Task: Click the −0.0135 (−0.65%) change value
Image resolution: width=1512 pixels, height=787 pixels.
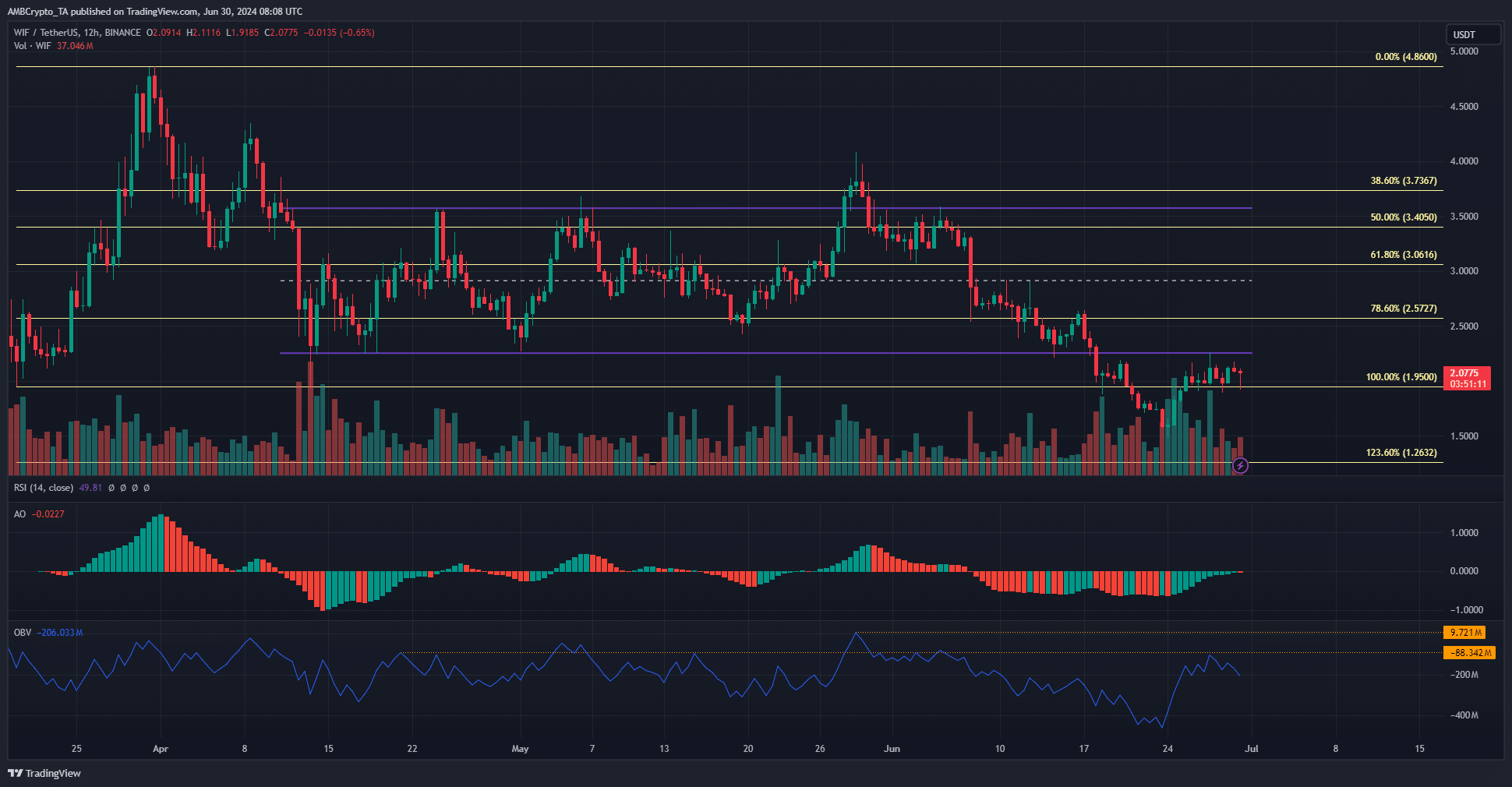Action: coord(339,33)
